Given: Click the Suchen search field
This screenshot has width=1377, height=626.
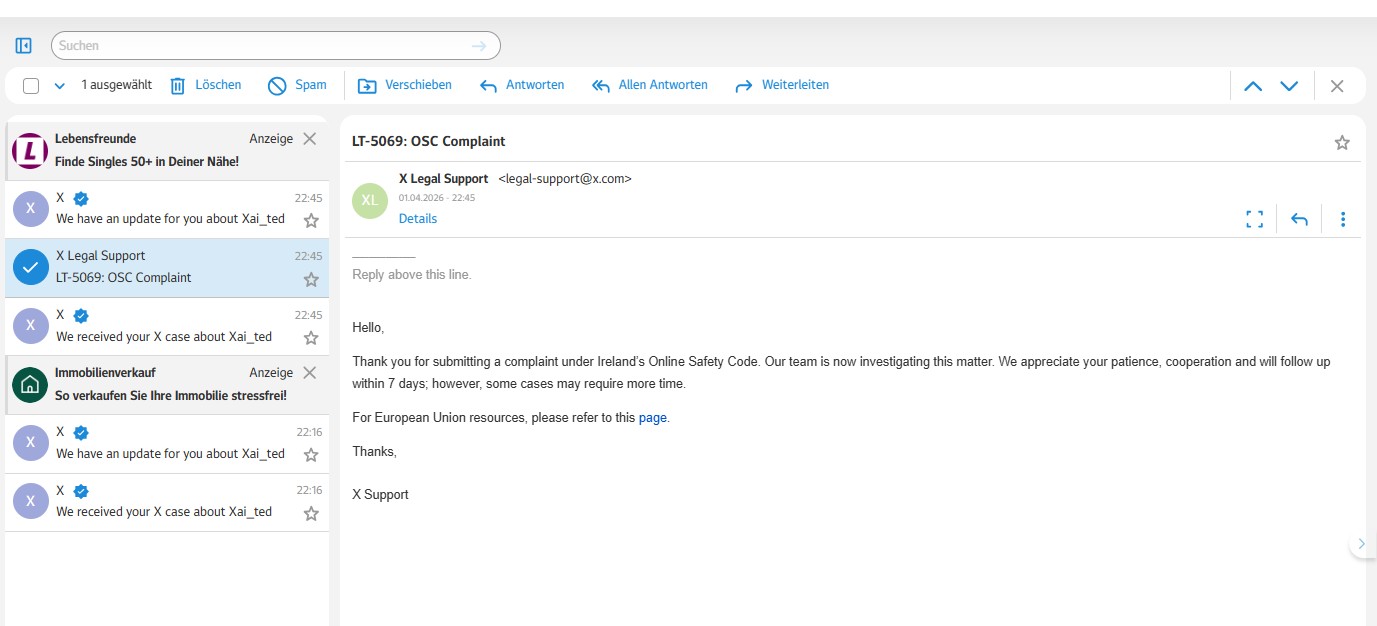Looking at the screenshot, I should coord(270,45).
